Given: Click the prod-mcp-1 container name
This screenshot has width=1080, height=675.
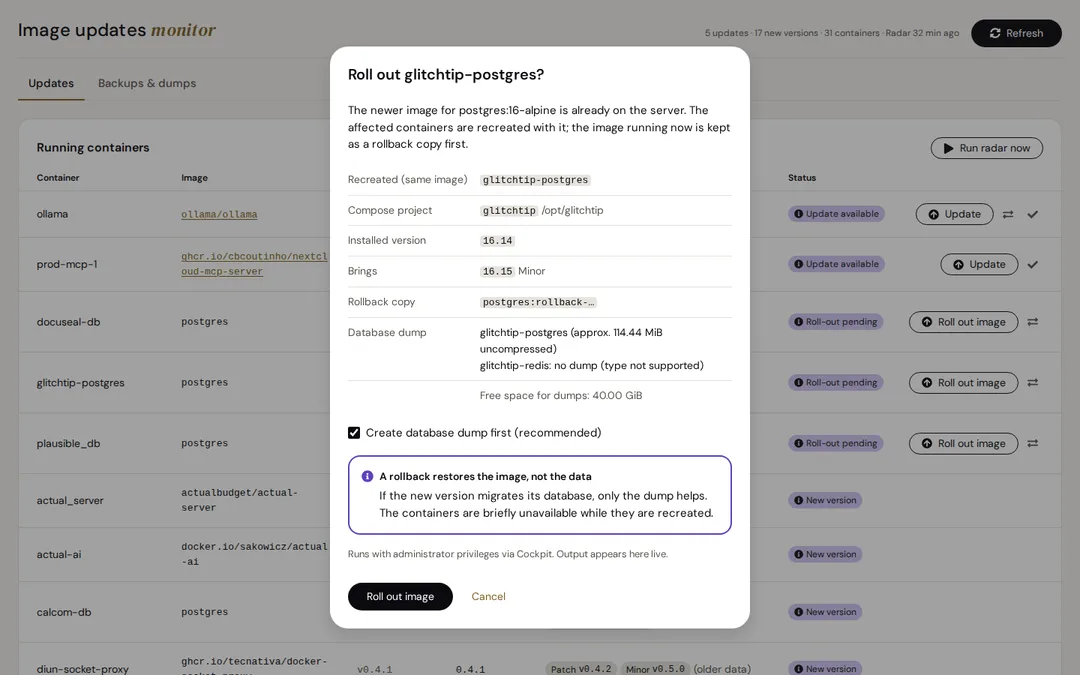Looking at the screenshot, I should pyautogui.click(x=67, y=264).
